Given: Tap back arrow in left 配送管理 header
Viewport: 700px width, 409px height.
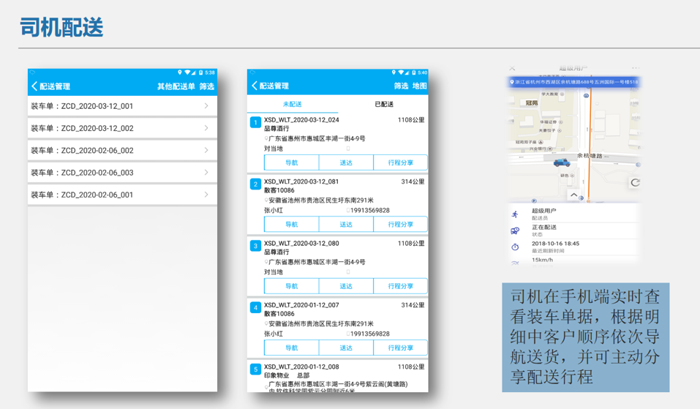Looking at the screenshot, I should (34, 86).
